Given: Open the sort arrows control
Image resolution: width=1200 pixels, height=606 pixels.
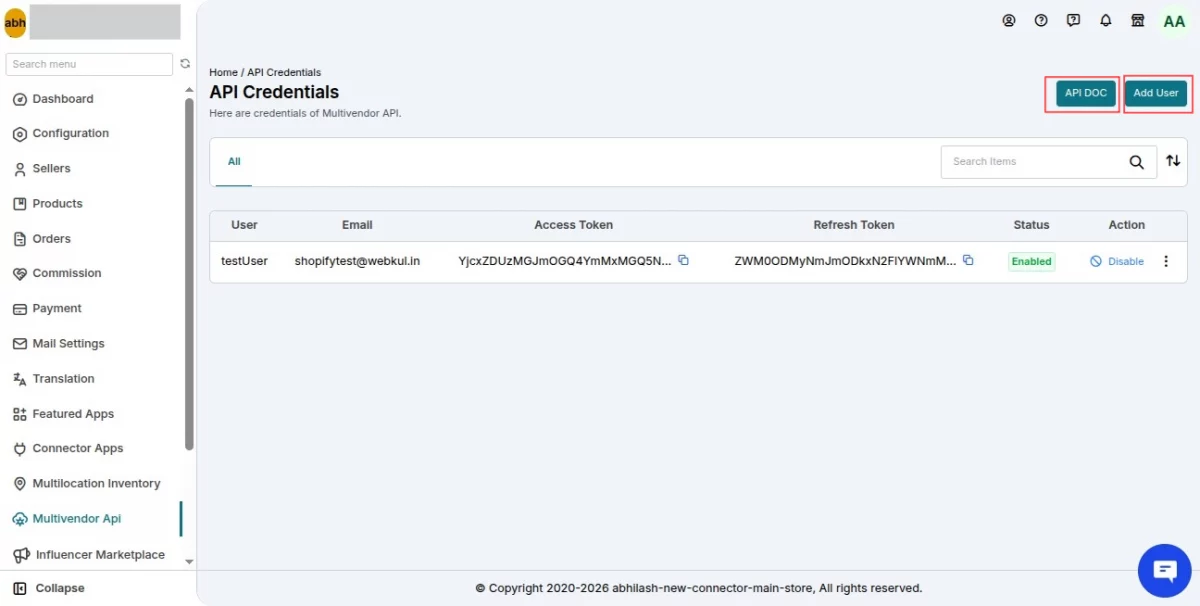Looking at the screenshot, I should pos(1173,161).
